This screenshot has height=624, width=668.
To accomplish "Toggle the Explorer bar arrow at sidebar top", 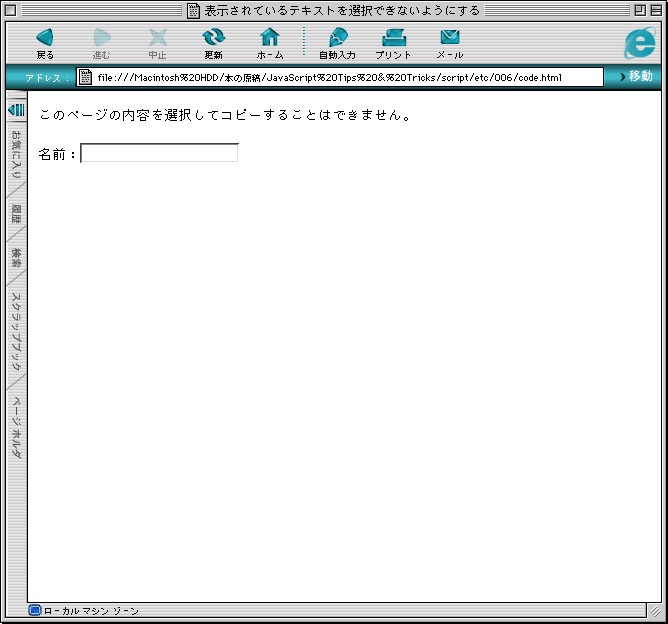I will coord(16,109).
